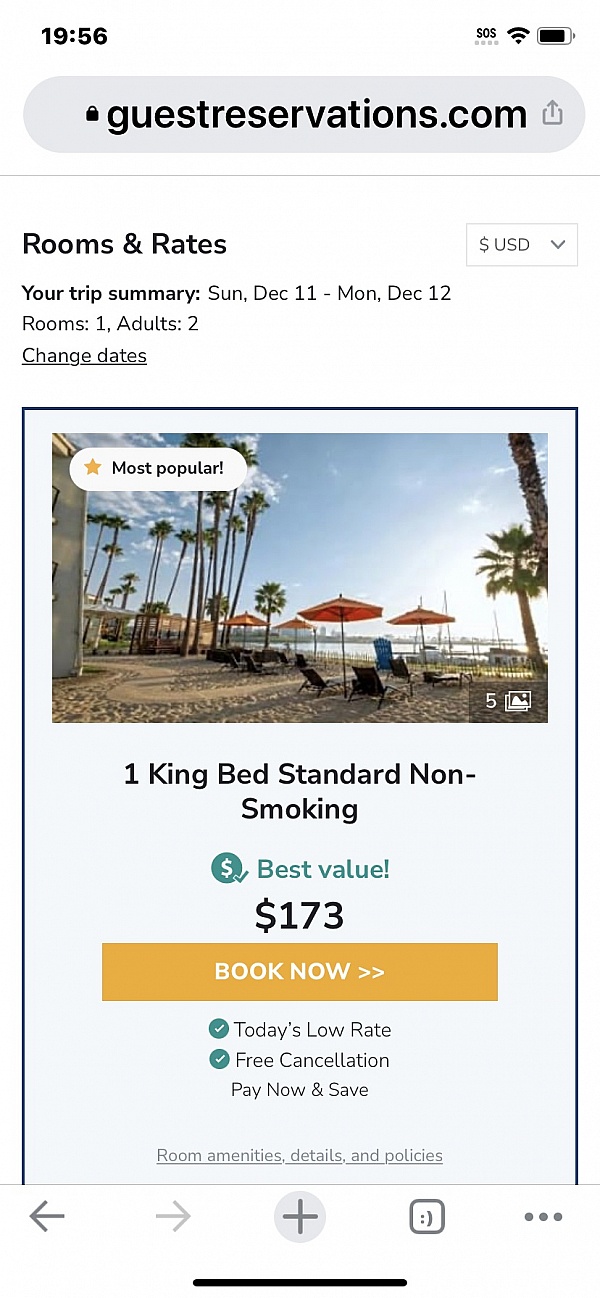Tap the currency selector chevron arrow
The height and width of the screenshot is (1298, 600).
coord(557,244)
